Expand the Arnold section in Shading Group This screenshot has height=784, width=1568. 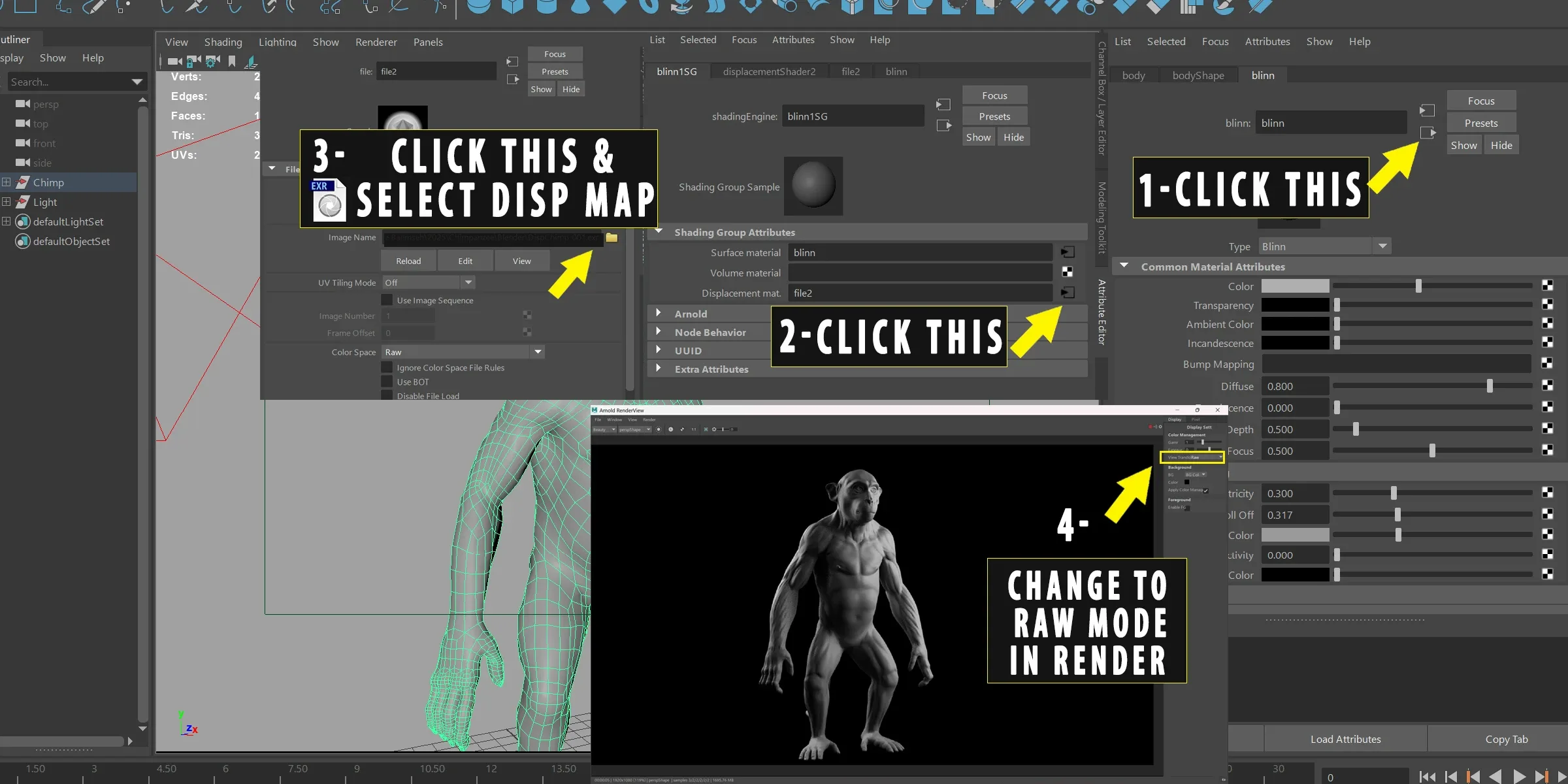[x=659, y=313]
